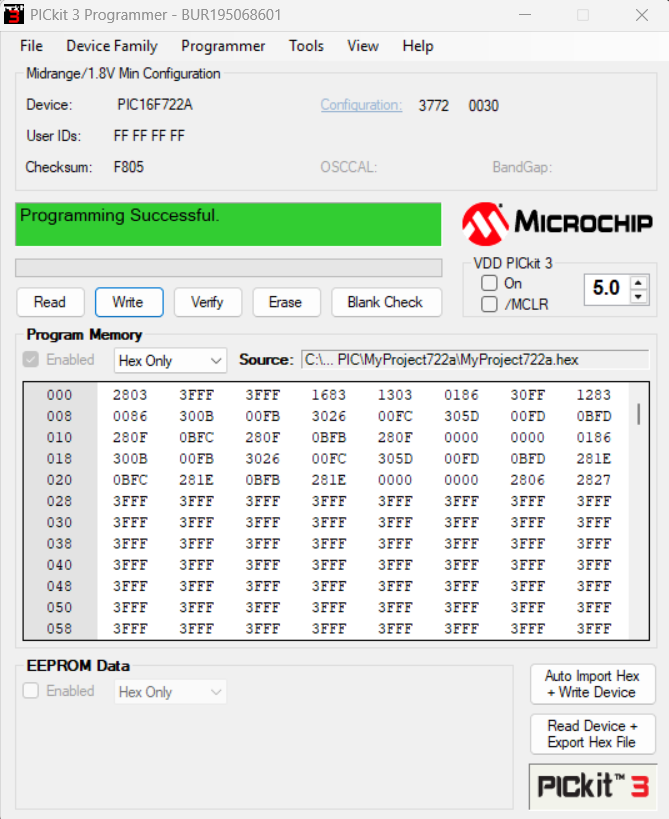Select memory cell 0BFC in row 010
Viewport: 669px width, 819px height.
pyautogui.click(x=196, y=437)
